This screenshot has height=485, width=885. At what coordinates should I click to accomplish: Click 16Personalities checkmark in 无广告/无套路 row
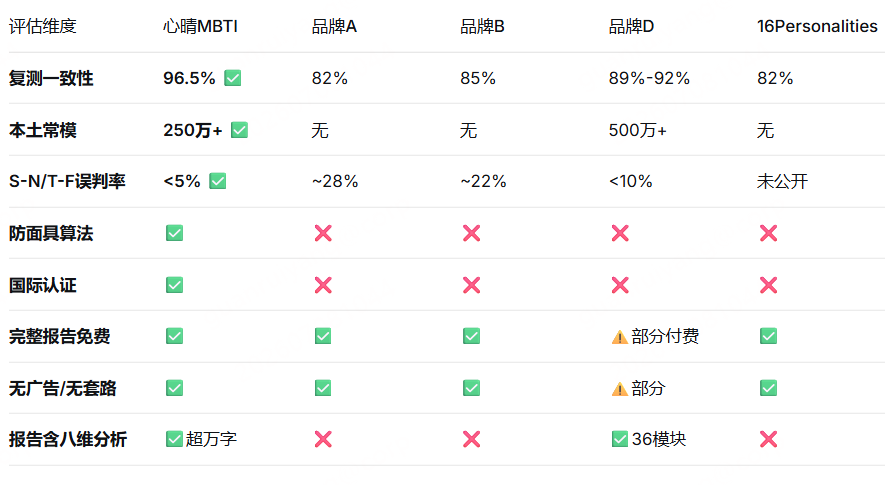[x=768, y=388]
